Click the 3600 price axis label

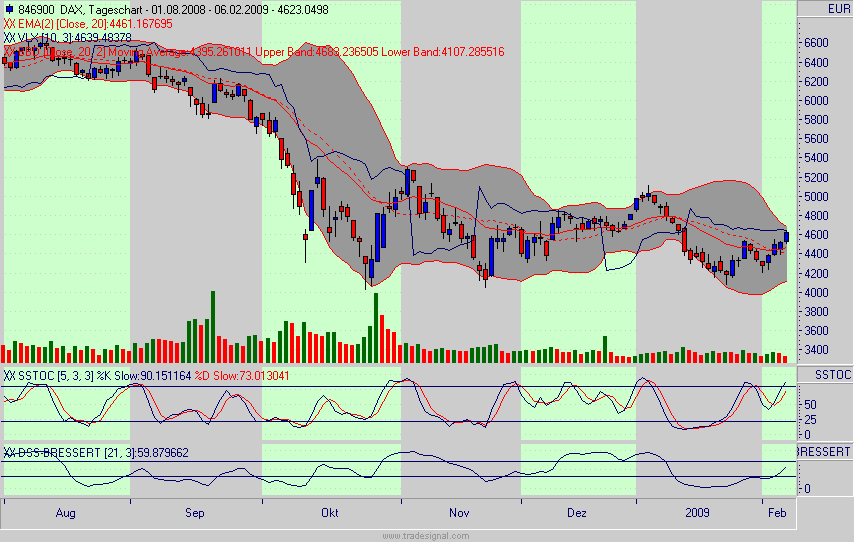pos(816,331)
